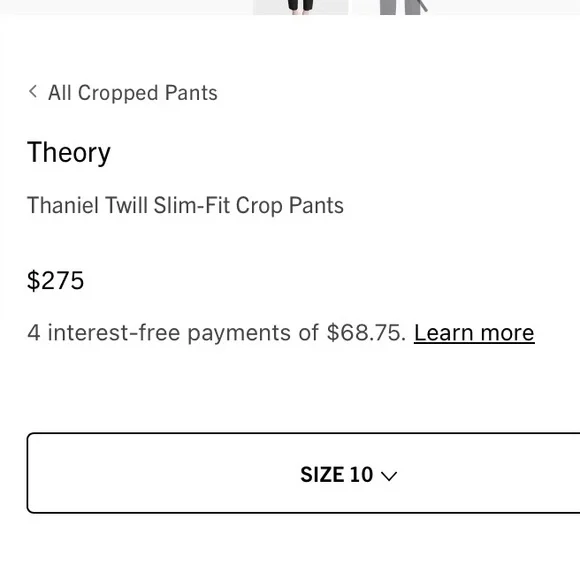Screen dimensions: 580x580
Task: View the gray pants thumbnail at top
Action: [403, 7]
